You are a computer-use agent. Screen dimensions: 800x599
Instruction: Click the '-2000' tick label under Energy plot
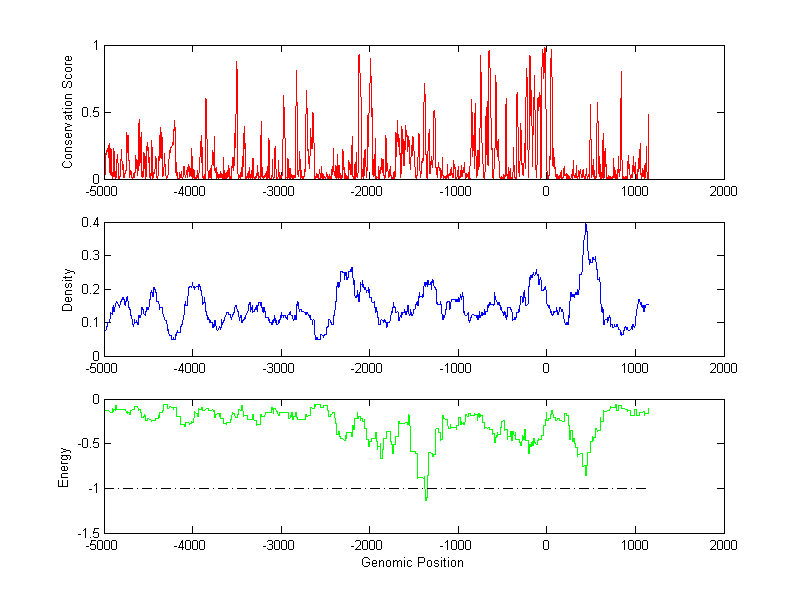tap(368, 546)
